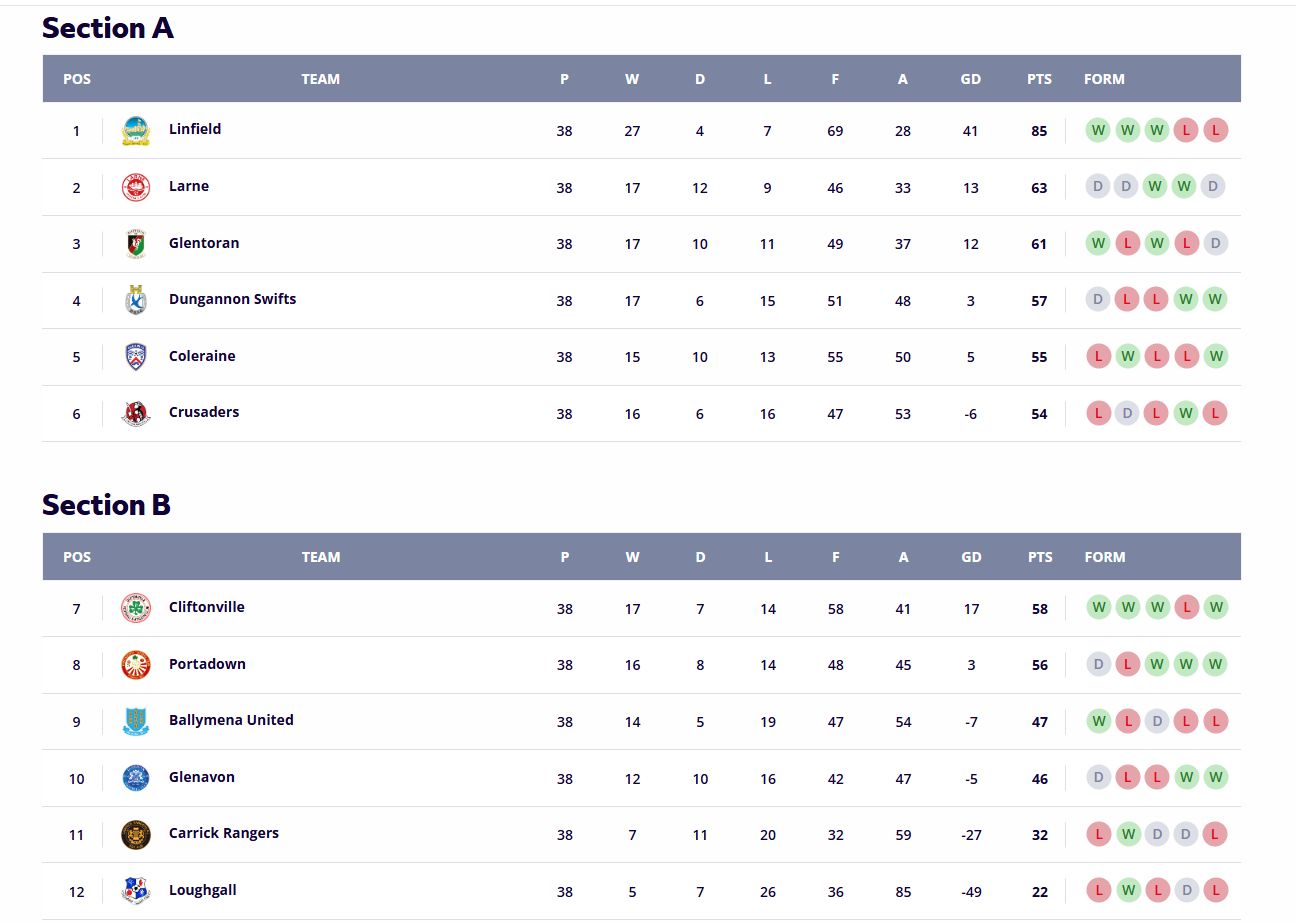Click the Glenavon club crest icon

136,778
